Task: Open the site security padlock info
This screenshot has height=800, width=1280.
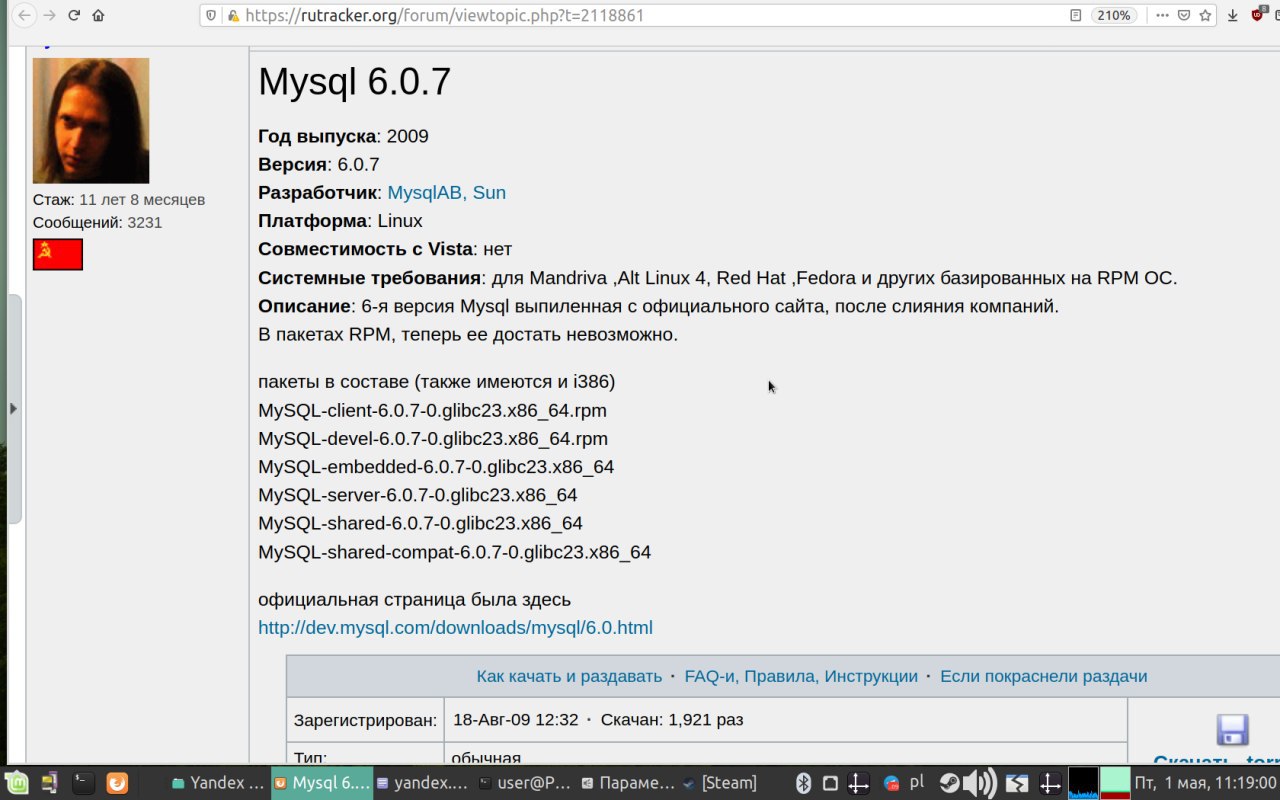Action: [x=233, y=15]
